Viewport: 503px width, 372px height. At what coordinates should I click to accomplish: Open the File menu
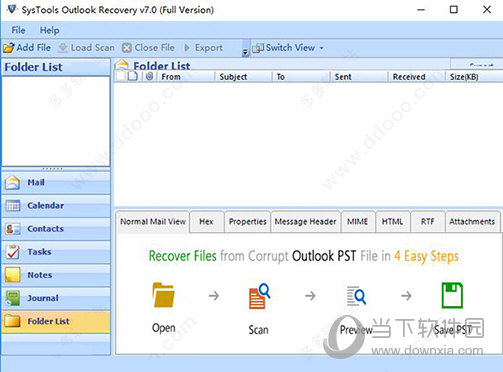18,30
